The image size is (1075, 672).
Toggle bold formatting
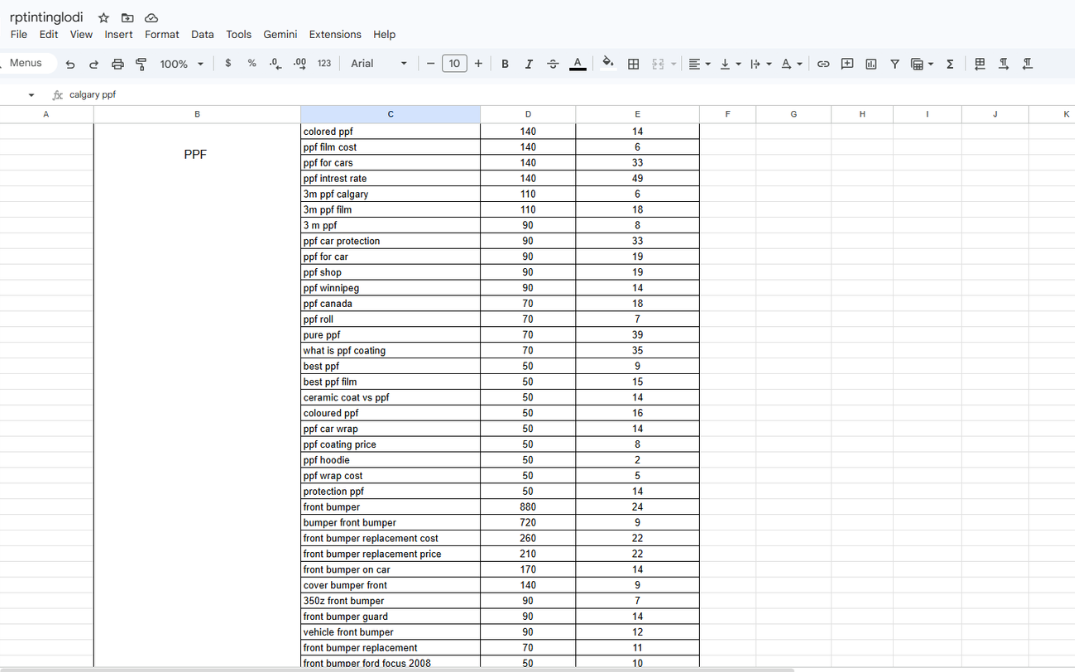click(505, 64)
